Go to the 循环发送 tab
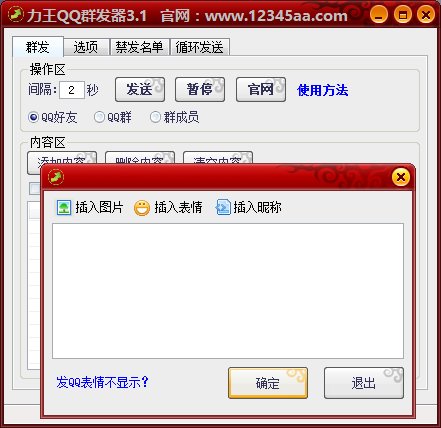The image size is (441, 428). 200,47
